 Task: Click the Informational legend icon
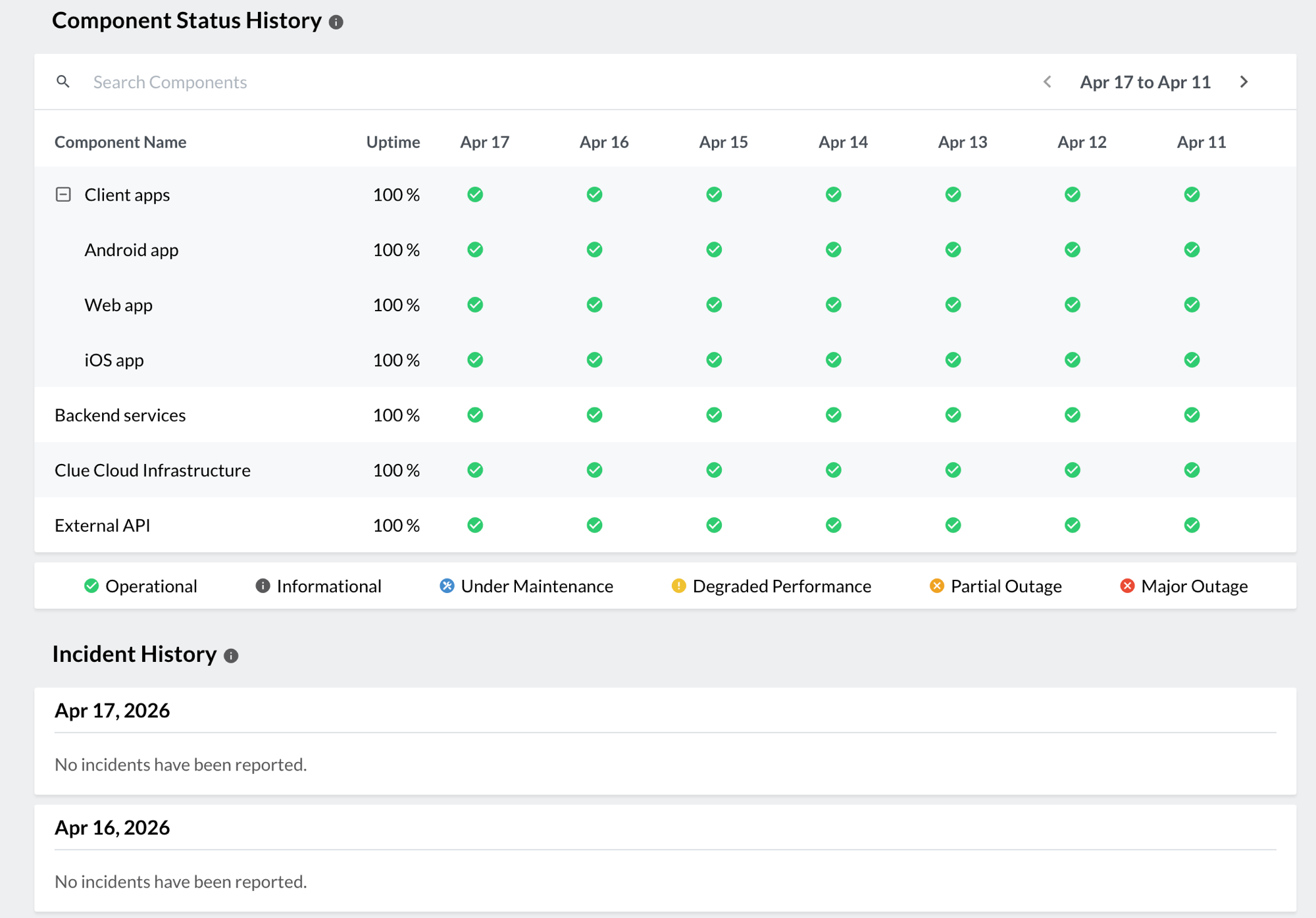[x=261, y=586]
